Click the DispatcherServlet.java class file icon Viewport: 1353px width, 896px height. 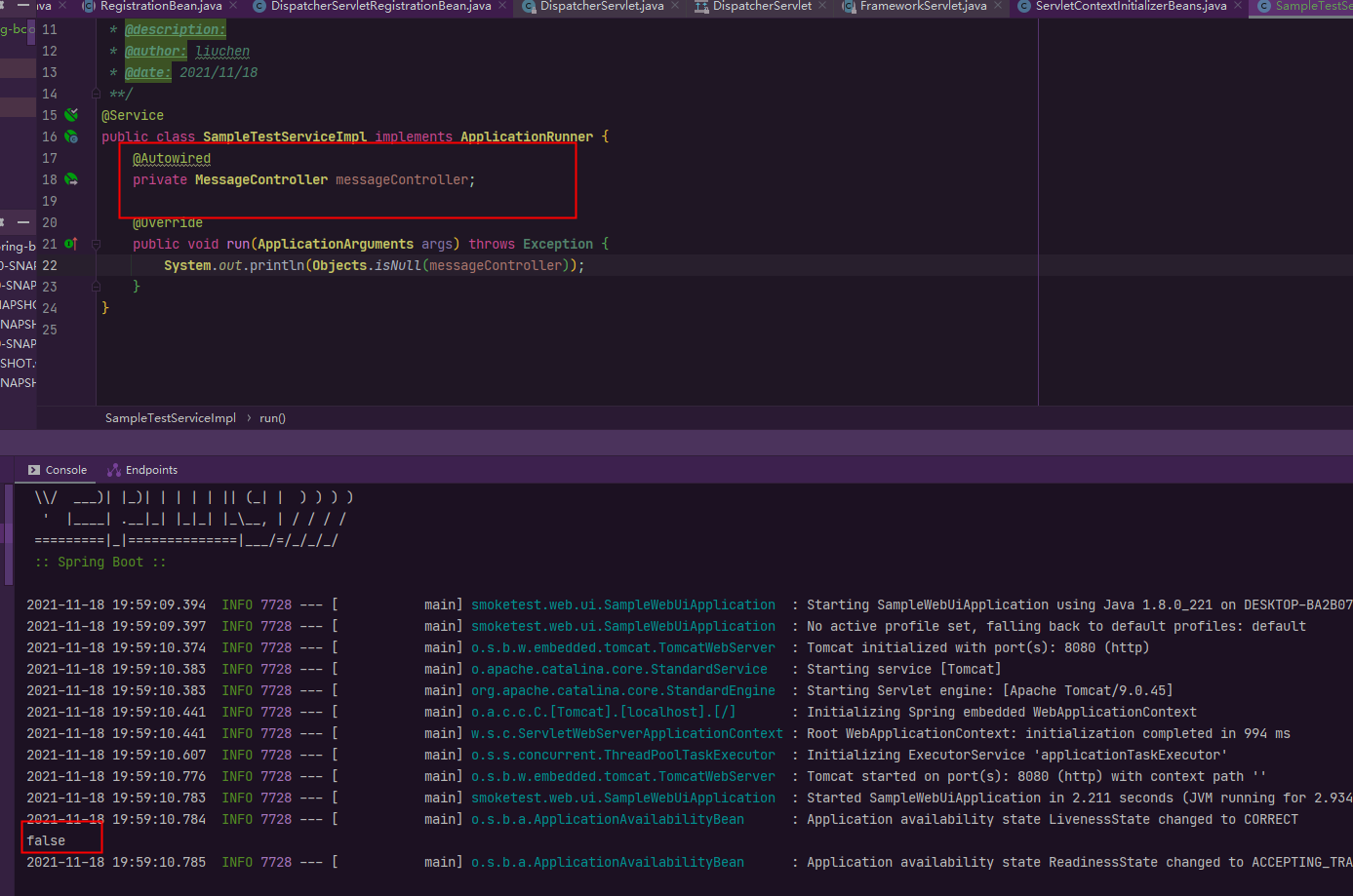(x=529, y=6)
